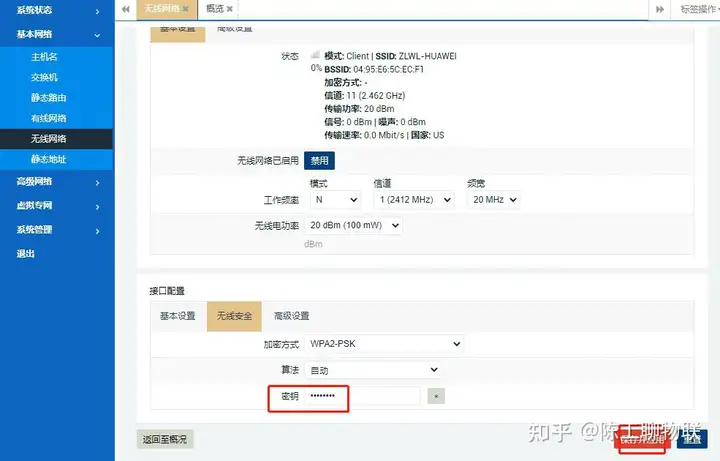720x461 pixels.
Task: Click the 禁用 wireless button
Action: pos(320,161)
